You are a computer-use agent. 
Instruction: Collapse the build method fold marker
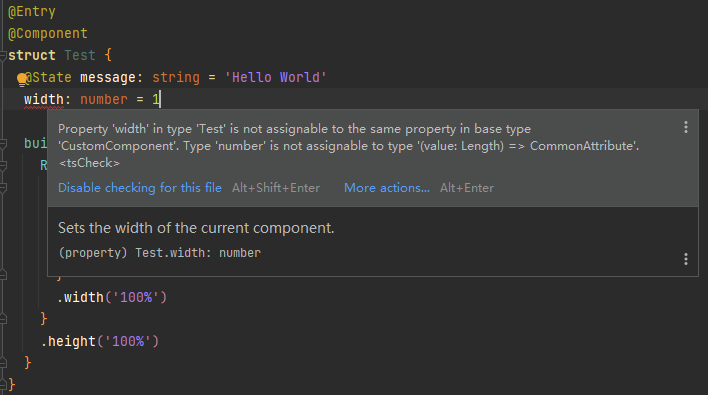point(3,144)
